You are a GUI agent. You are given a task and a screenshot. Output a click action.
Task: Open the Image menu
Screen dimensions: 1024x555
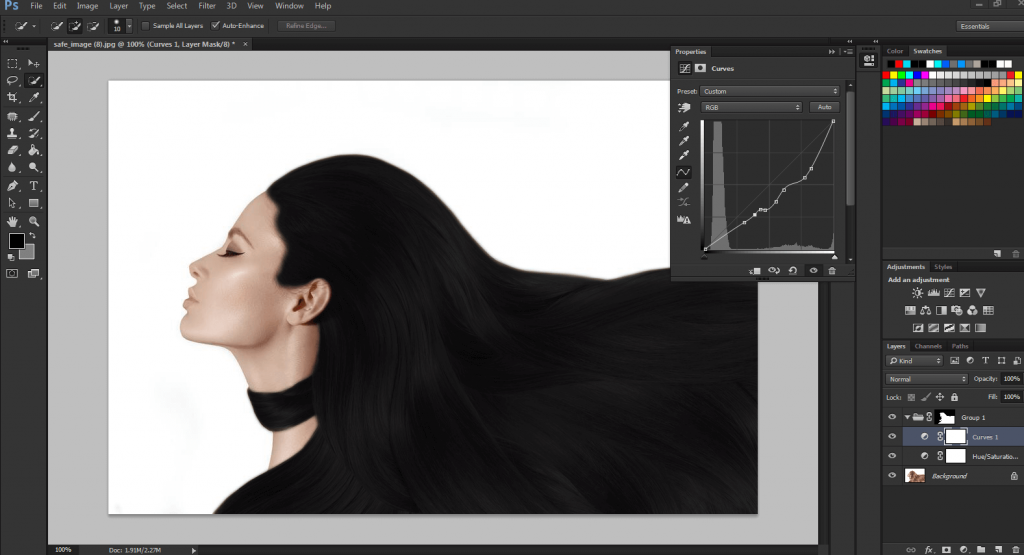(88, 6)
